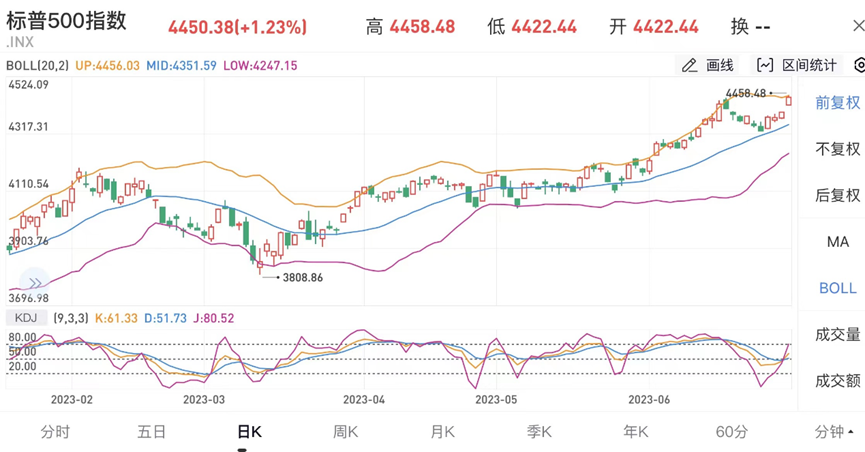Open chart settings gear icon
The height and width of the screenshot is (452, 865).
pos(859,65)
